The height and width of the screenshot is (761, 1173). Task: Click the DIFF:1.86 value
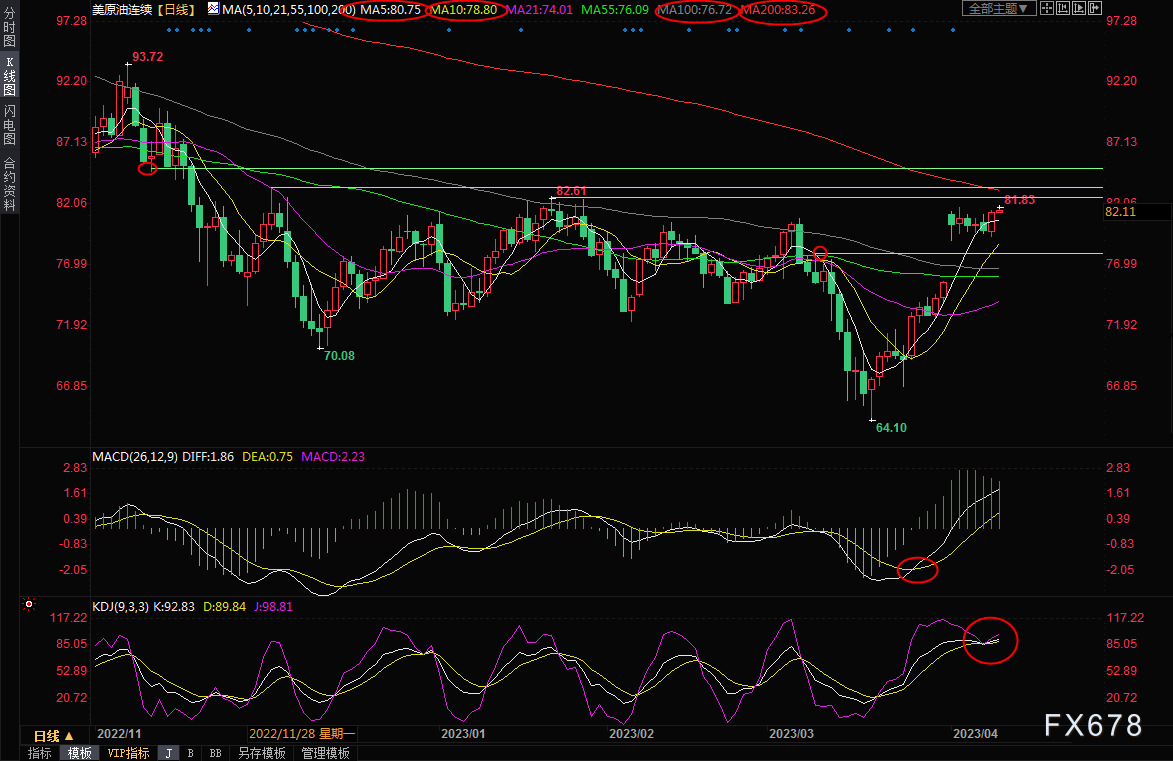coord(208,456)
